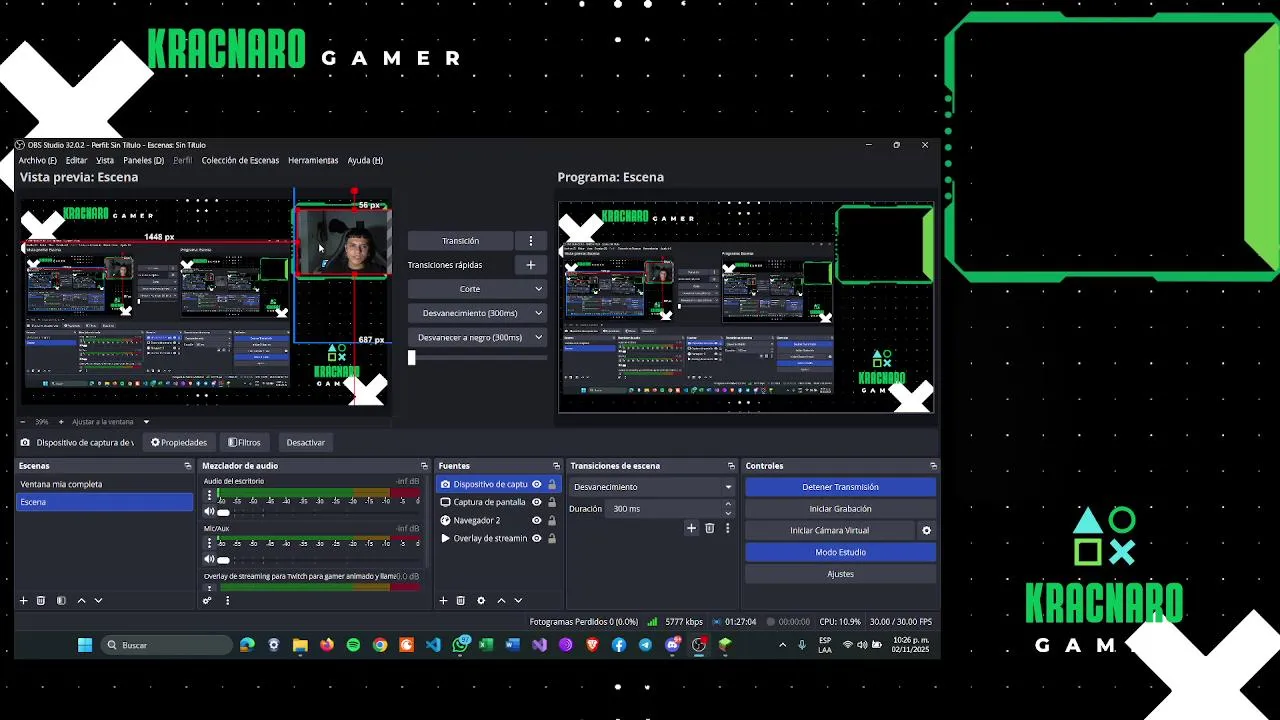Pop out the Controles dock

933,466
